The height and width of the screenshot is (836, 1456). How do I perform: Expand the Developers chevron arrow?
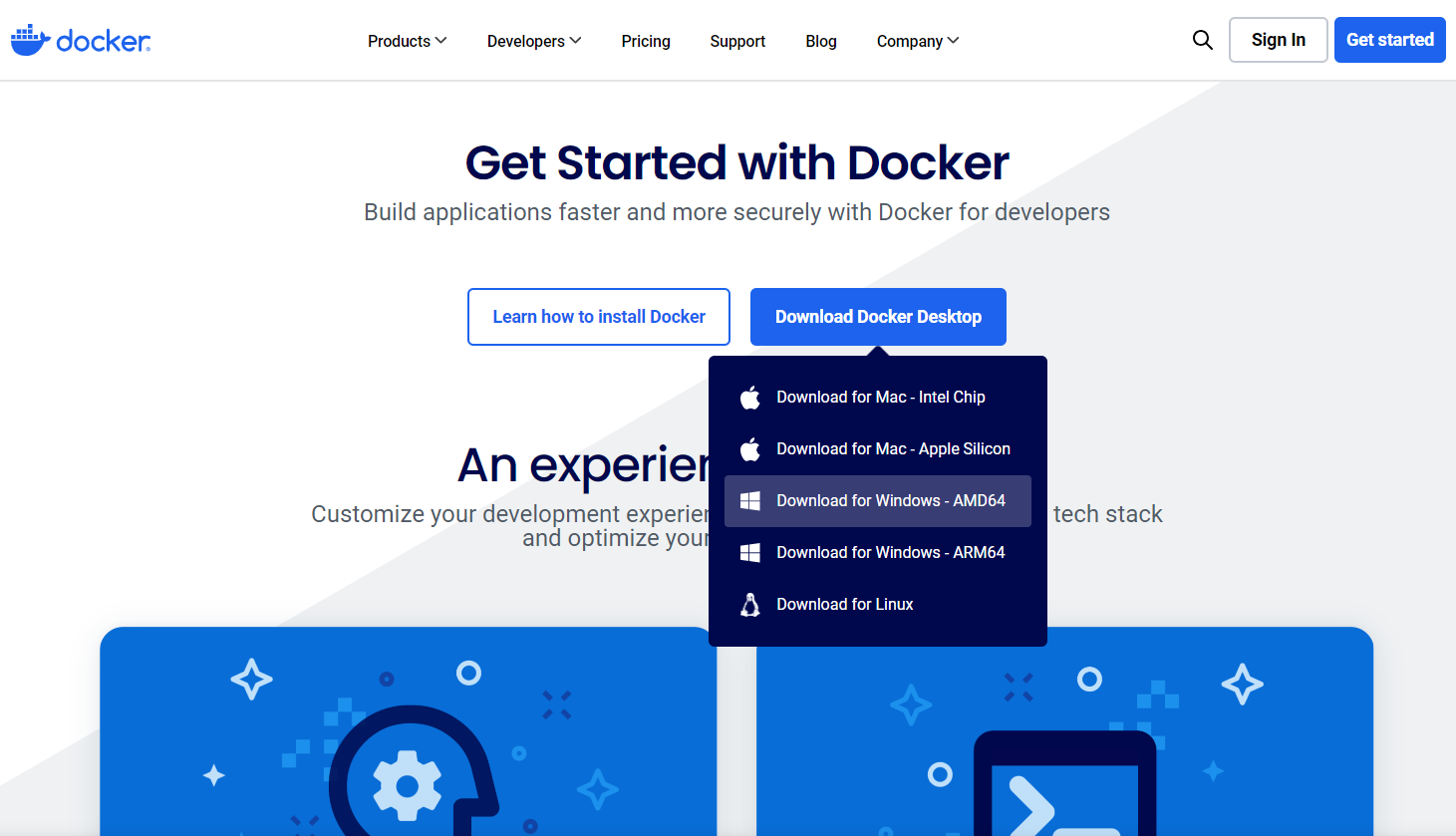point(575,41)
